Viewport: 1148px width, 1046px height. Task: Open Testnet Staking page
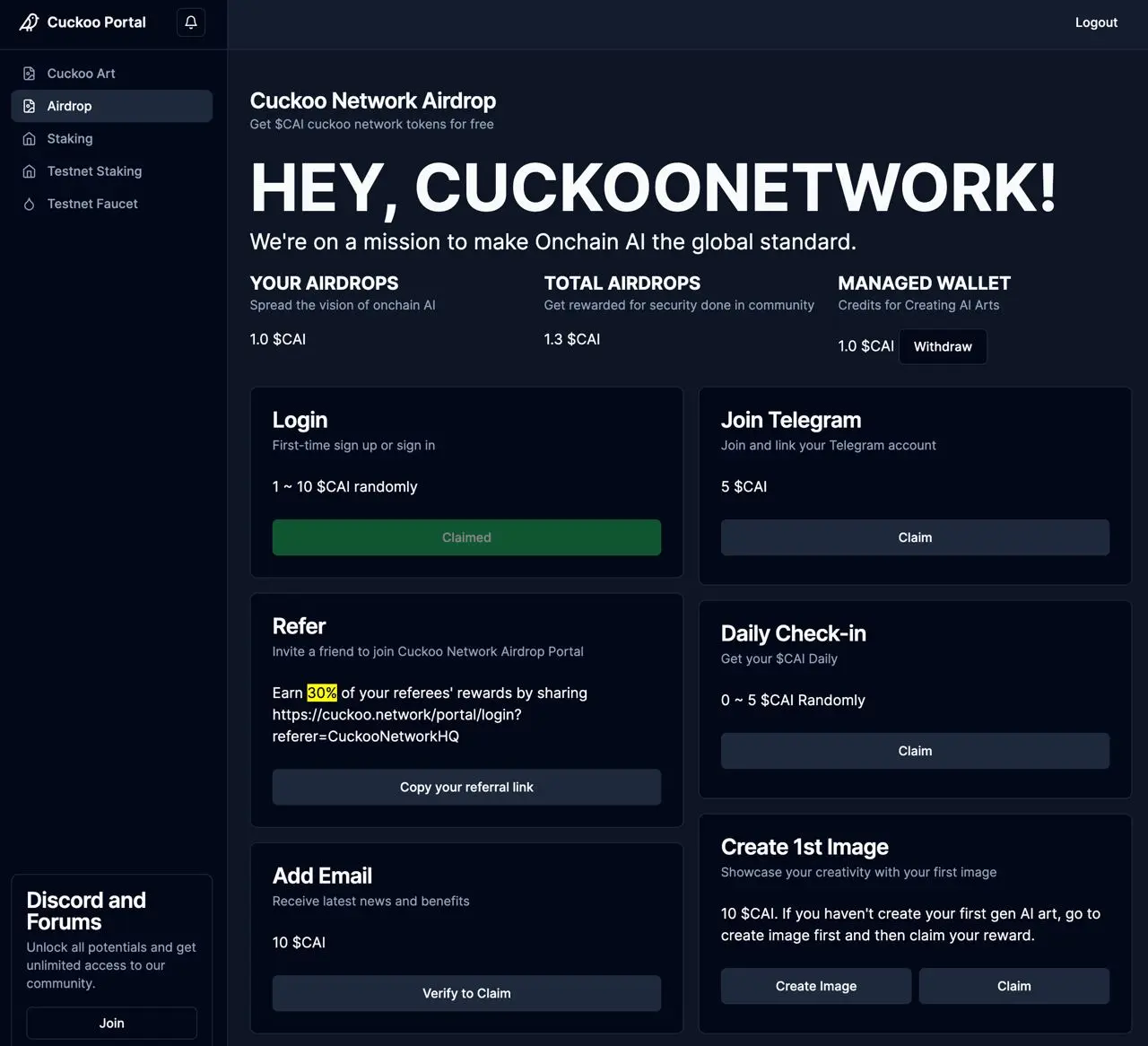tap(111, 171)
